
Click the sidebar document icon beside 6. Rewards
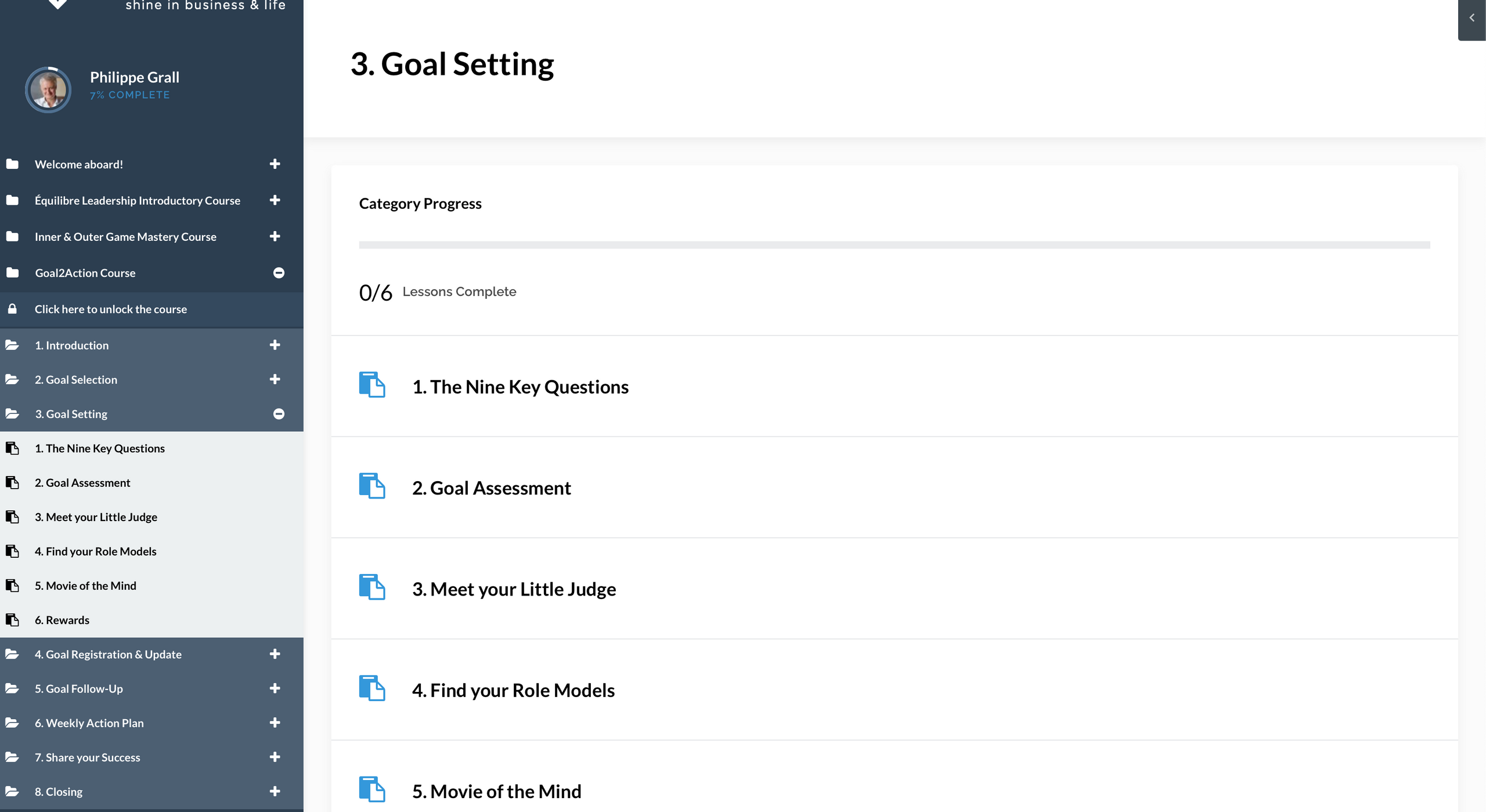tap(12, 620)
